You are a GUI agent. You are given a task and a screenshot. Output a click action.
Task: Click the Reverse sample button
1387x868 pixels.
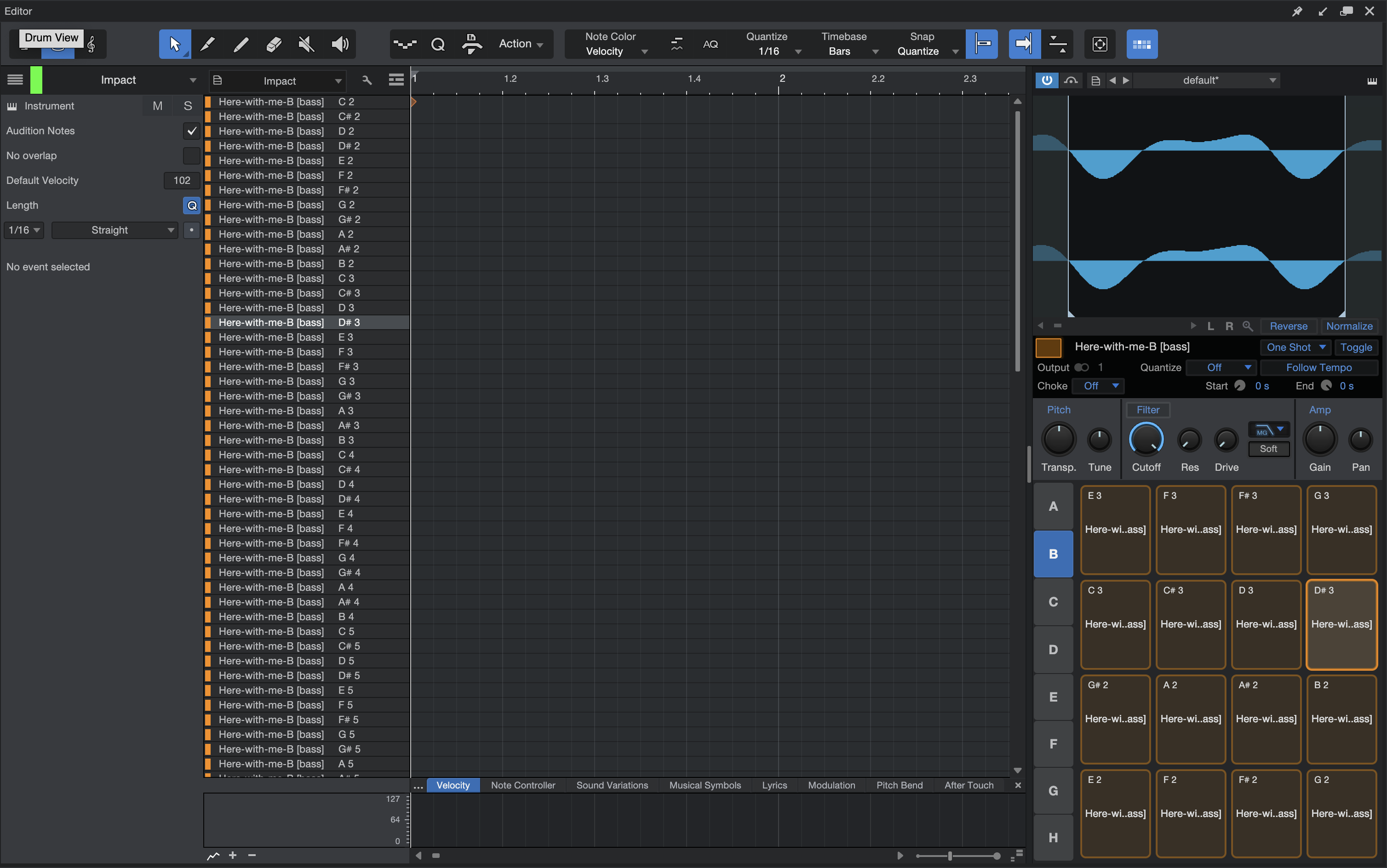point(1289,326)
